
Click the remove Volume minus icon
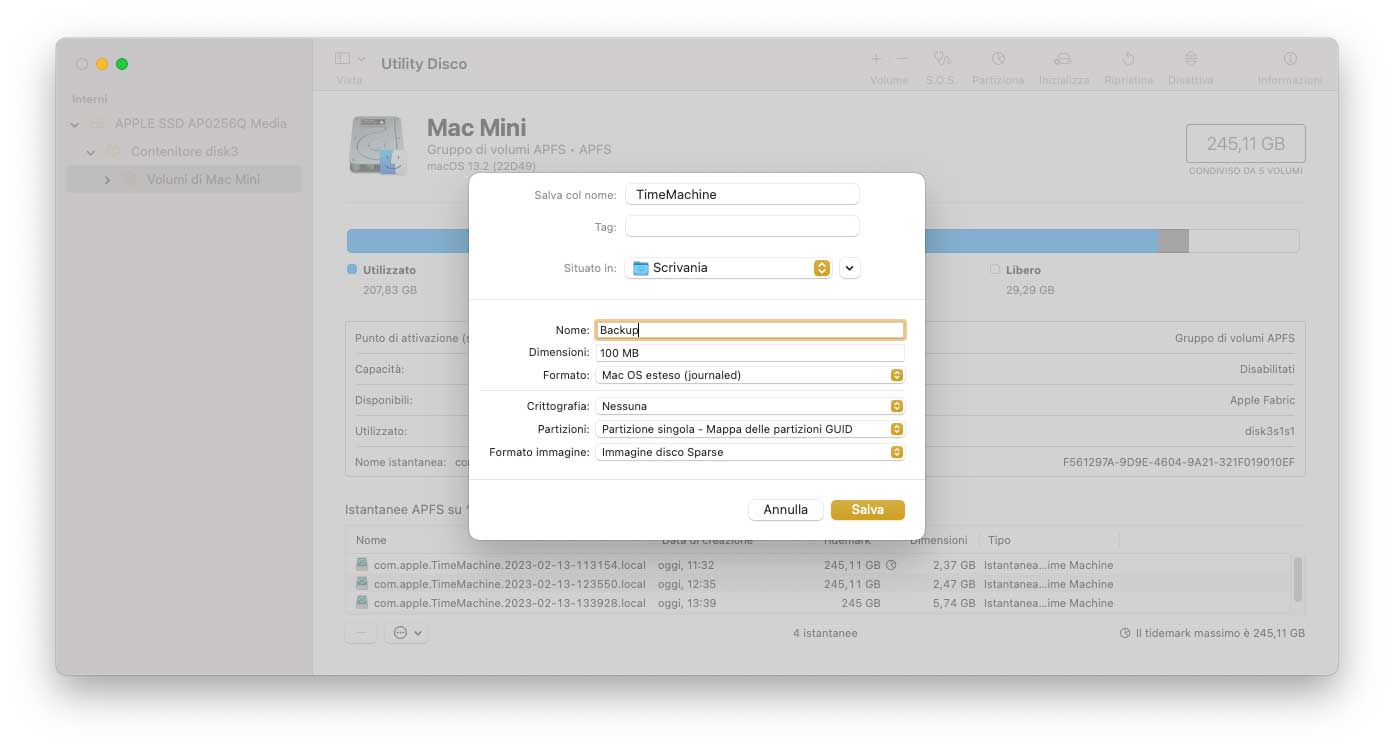point(902,59)
